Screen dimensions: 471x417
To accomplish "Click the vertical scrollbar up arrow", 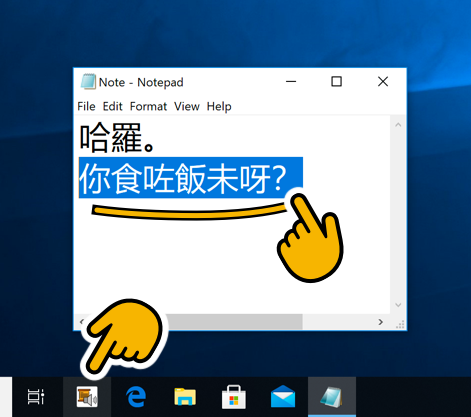I will (398, 125).
